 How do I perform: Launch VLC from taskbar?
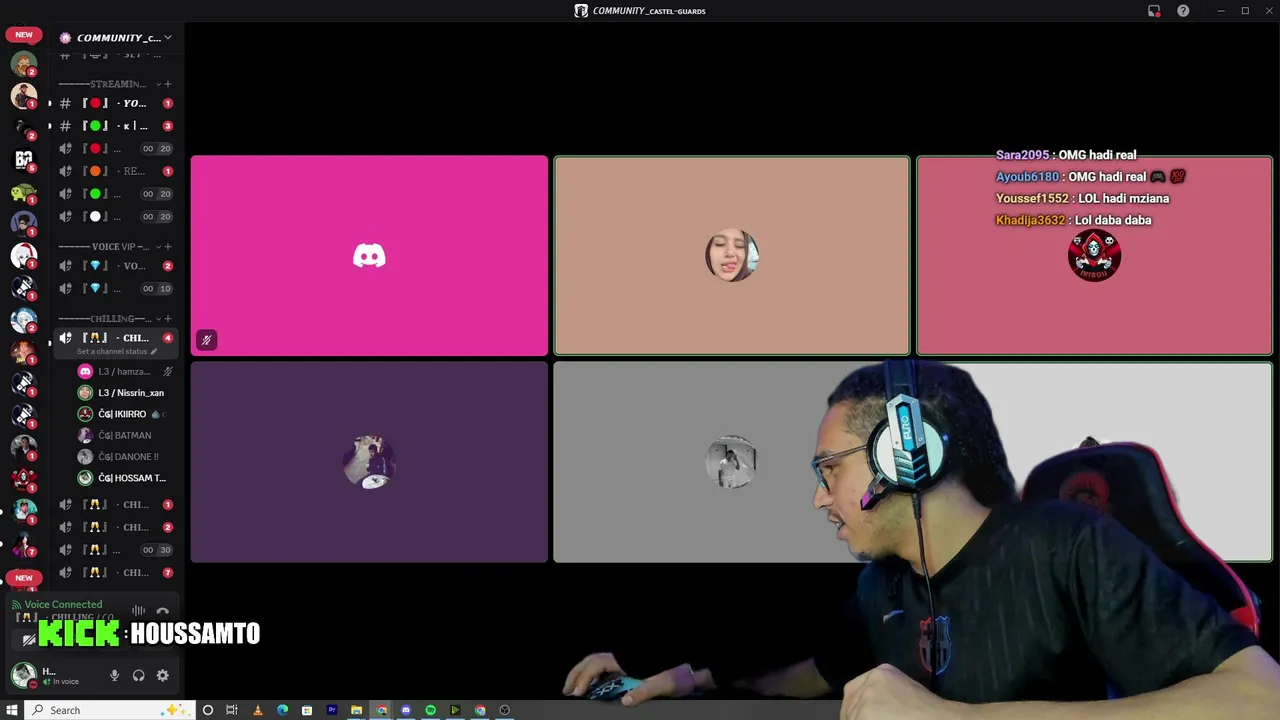coord(258,710)
